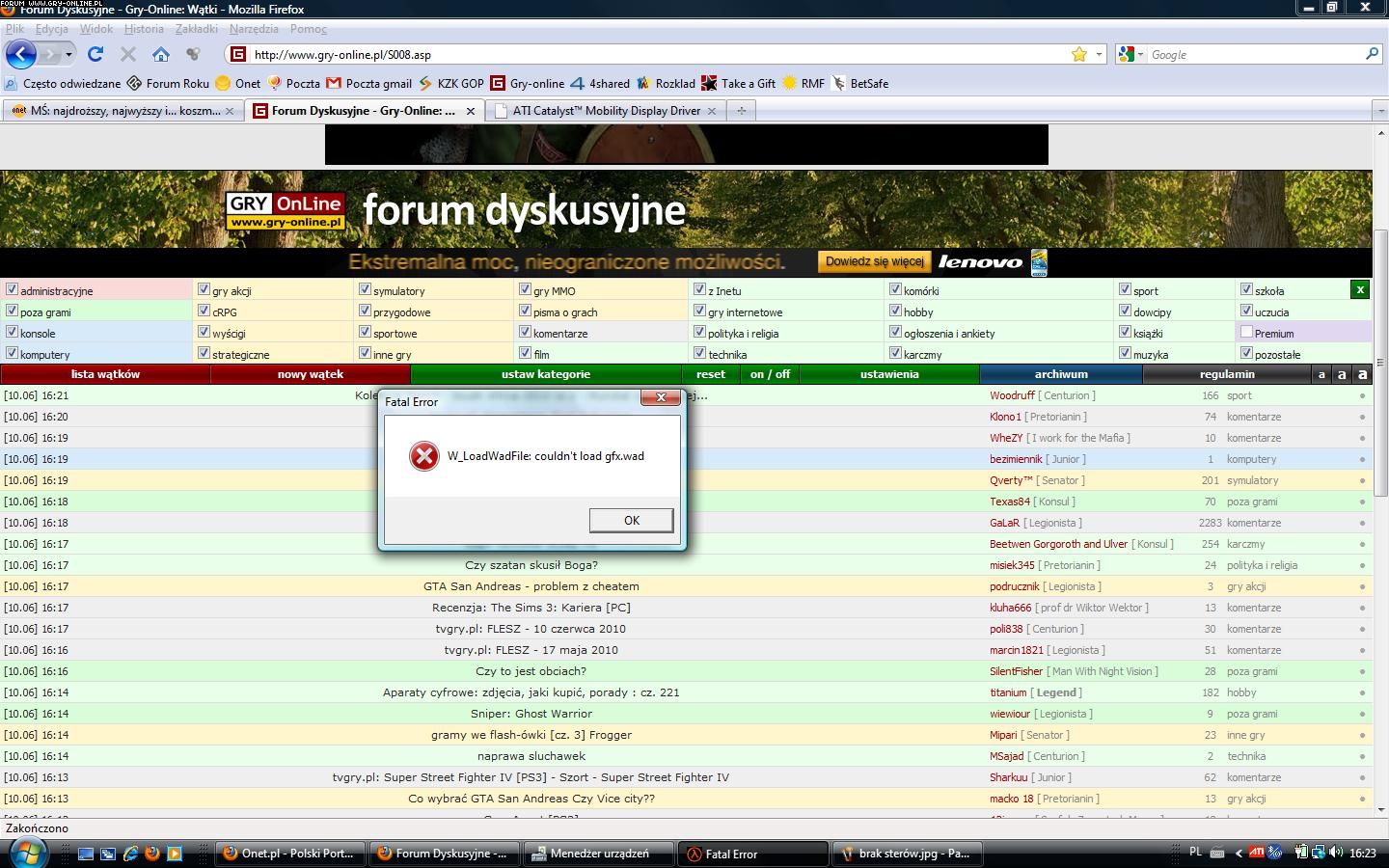Click the show desktop quick launch icon
The width and height of the screenshot is (1389, 868).
pyautogui.click(x=86, y=854)
